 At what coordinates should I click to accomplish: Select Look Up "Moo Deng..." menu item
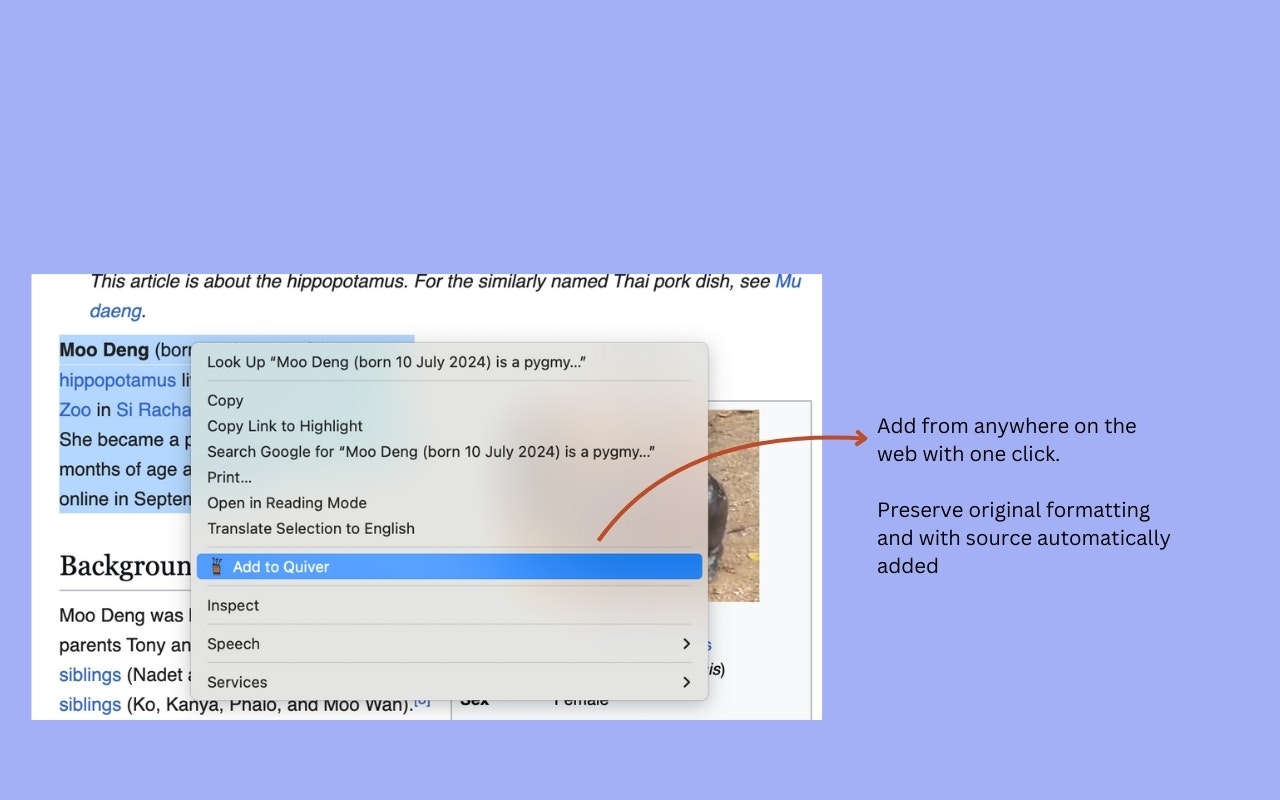point(449,362)
